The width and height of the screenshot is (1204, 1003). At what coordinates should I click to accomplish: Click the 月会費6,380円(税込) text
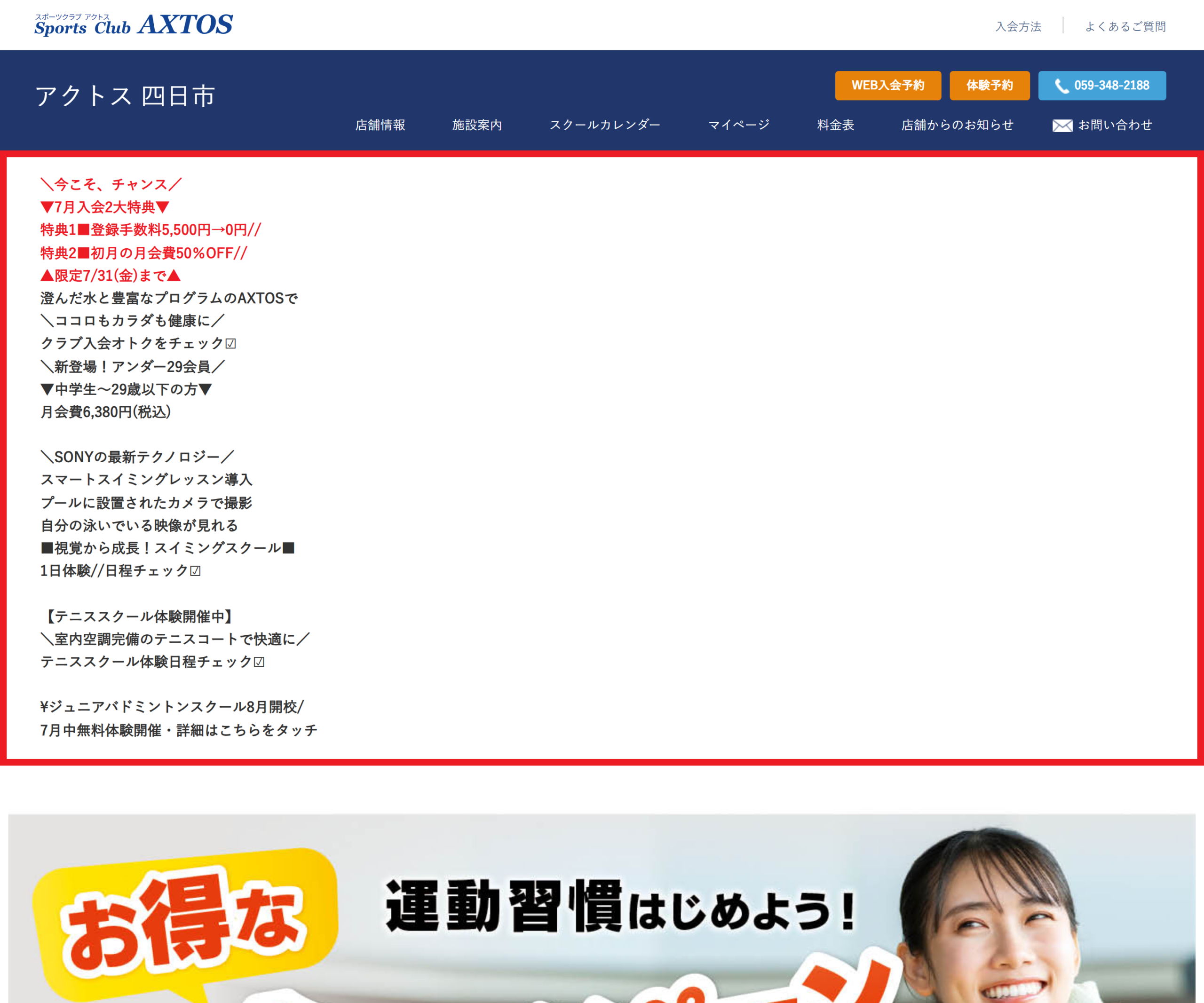click(x=105, y=411)
